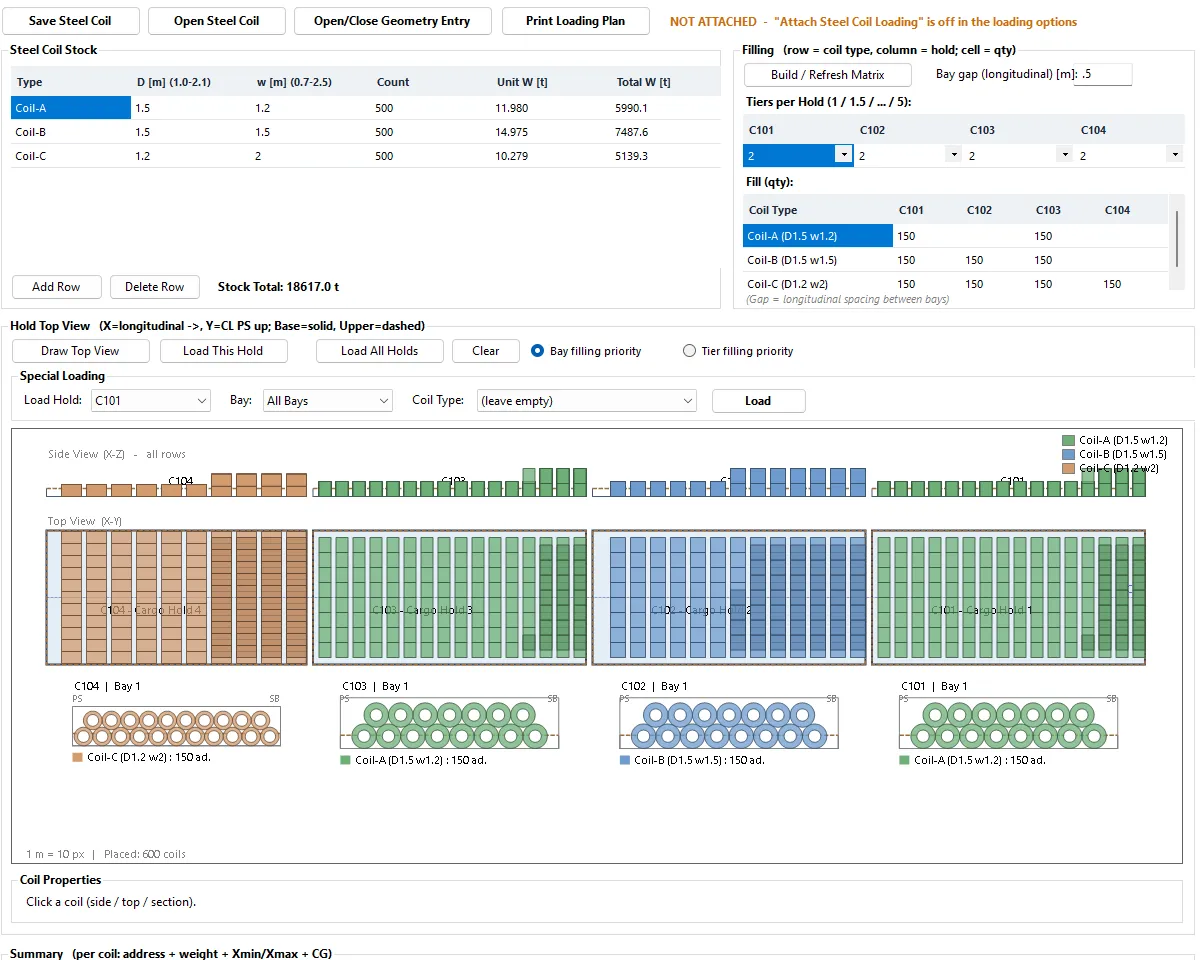
Task: Click the Placed: 600 coils status text
Action: pos(145,854)
